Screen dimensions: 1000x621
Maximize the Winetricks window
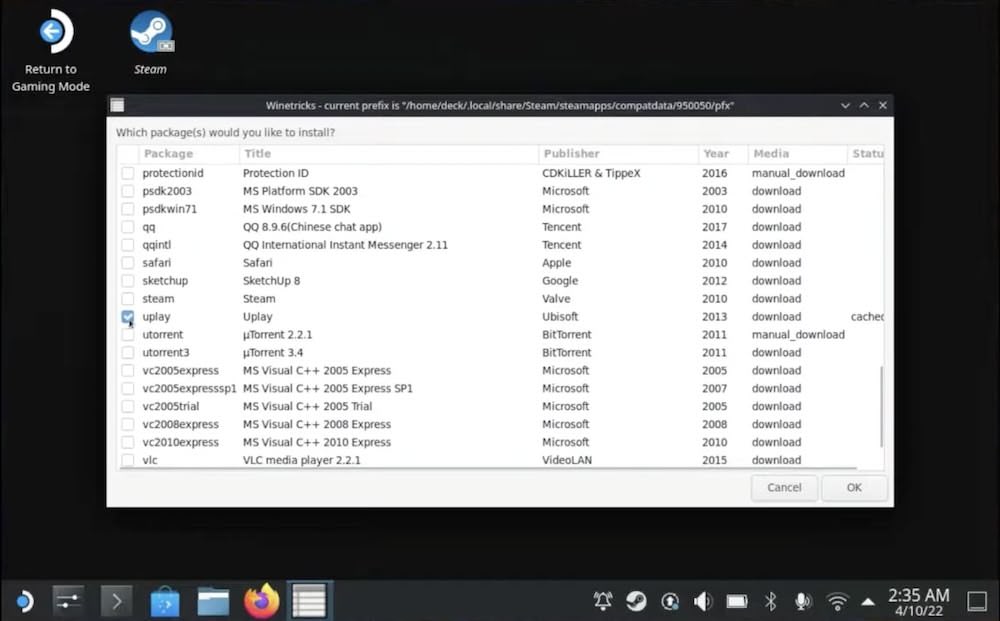coord(864,105)
